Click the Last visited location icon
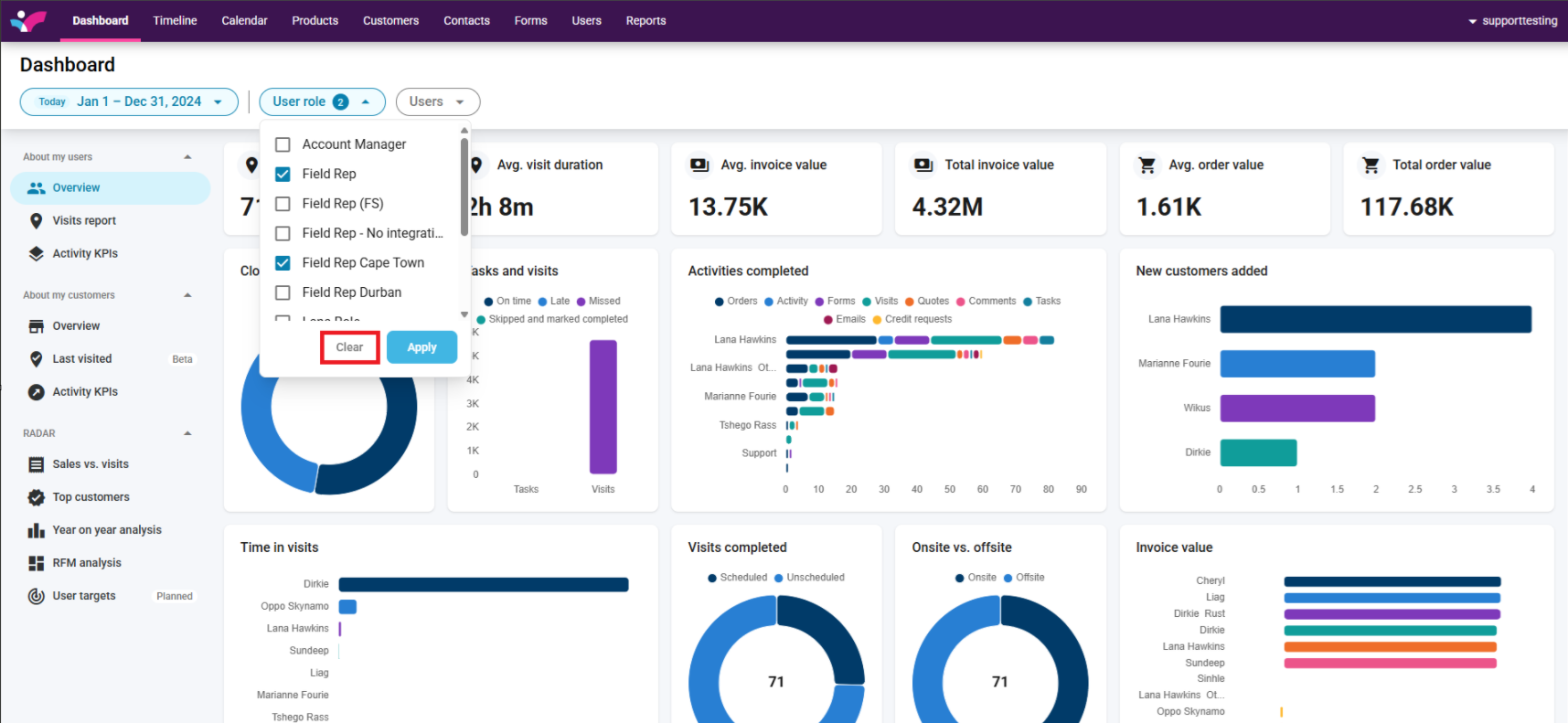Viewport: 1568px width, 723px height. (37, 359)
